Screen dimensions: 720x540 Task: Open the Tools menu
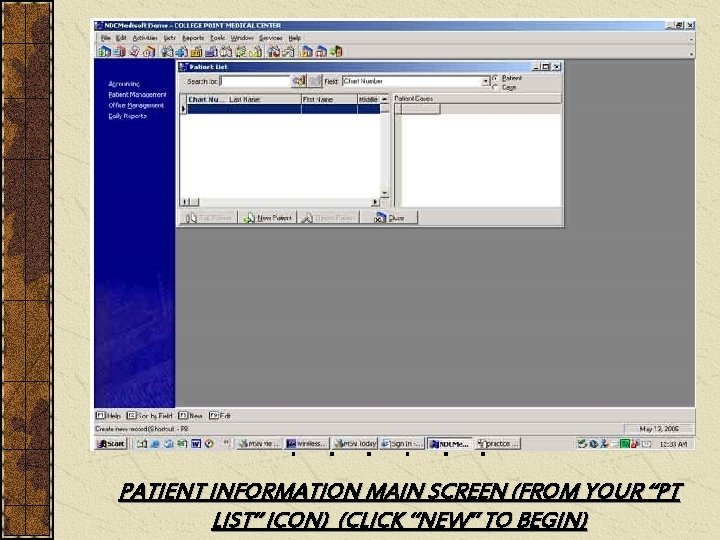218,38
